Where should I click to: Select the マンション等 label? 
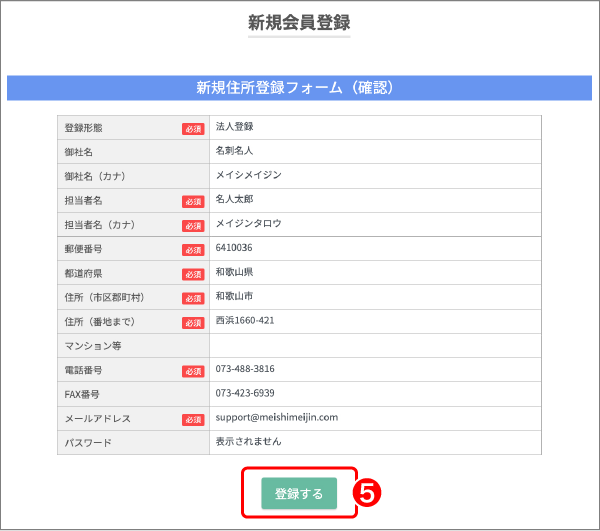tap(93, 346)
